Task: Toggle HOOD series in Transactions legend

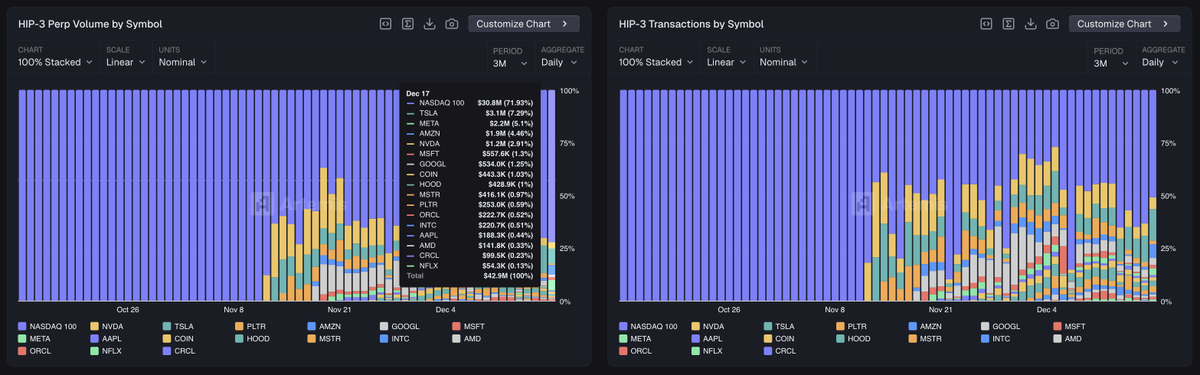Action: pyautogui.click(x=852, y=339)
